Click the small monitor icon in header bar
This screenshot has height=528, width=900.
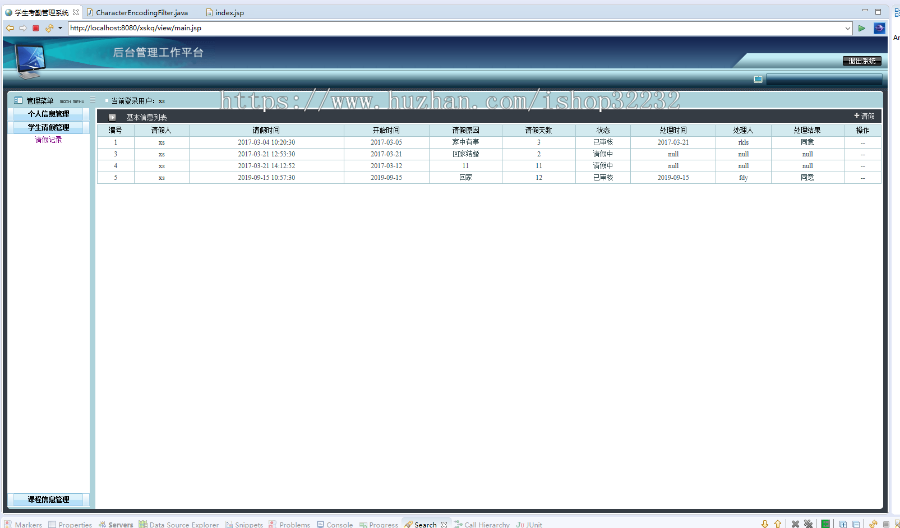click(x=758, y=79)
